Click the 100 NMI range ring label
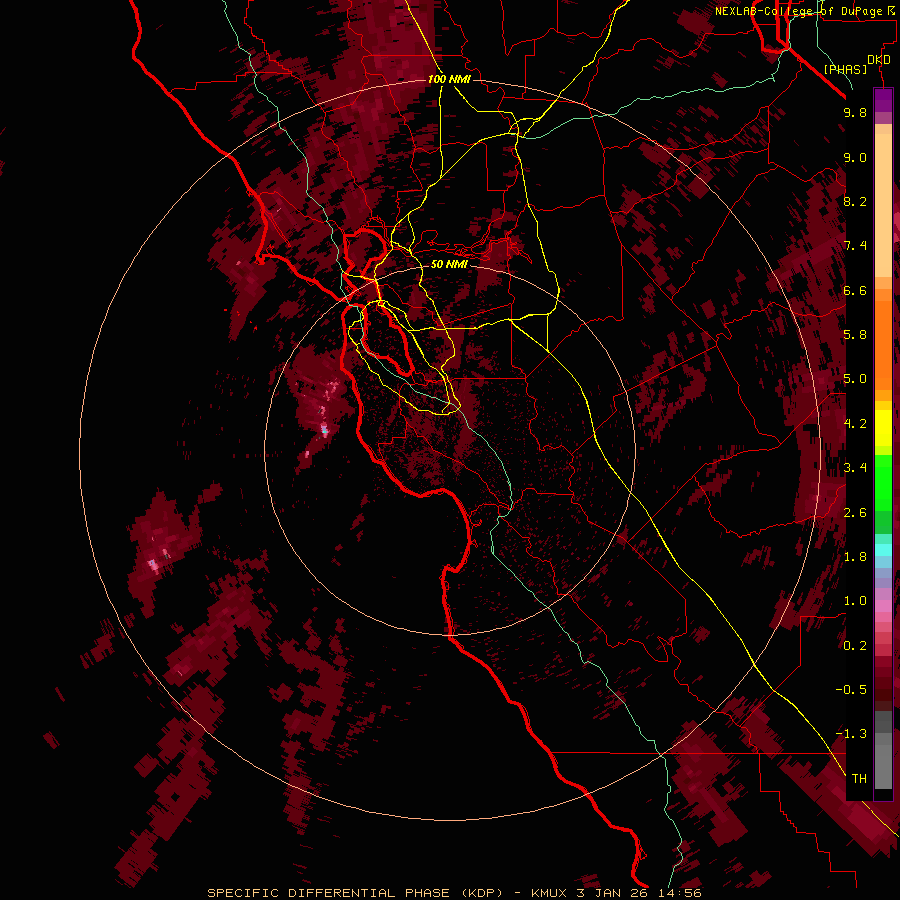Viewport: 900px width, 900px height. tap(449, 79)
